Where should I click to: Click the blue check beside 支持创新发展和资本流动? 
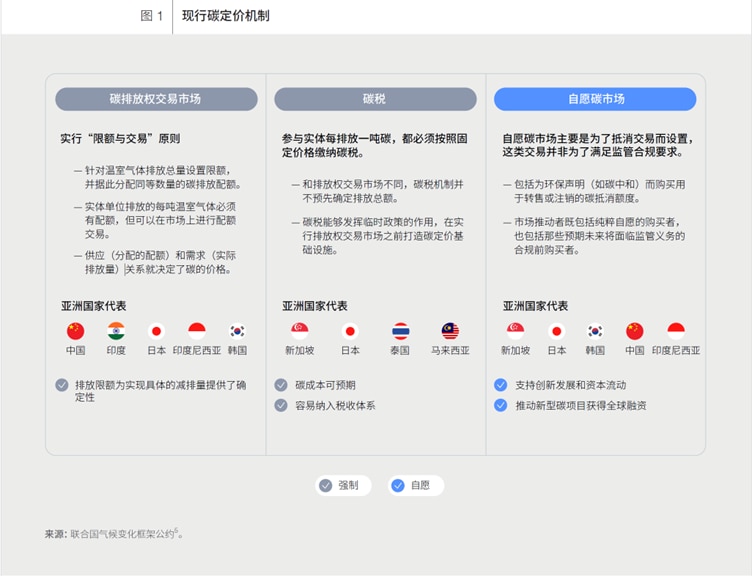(501, 385)
